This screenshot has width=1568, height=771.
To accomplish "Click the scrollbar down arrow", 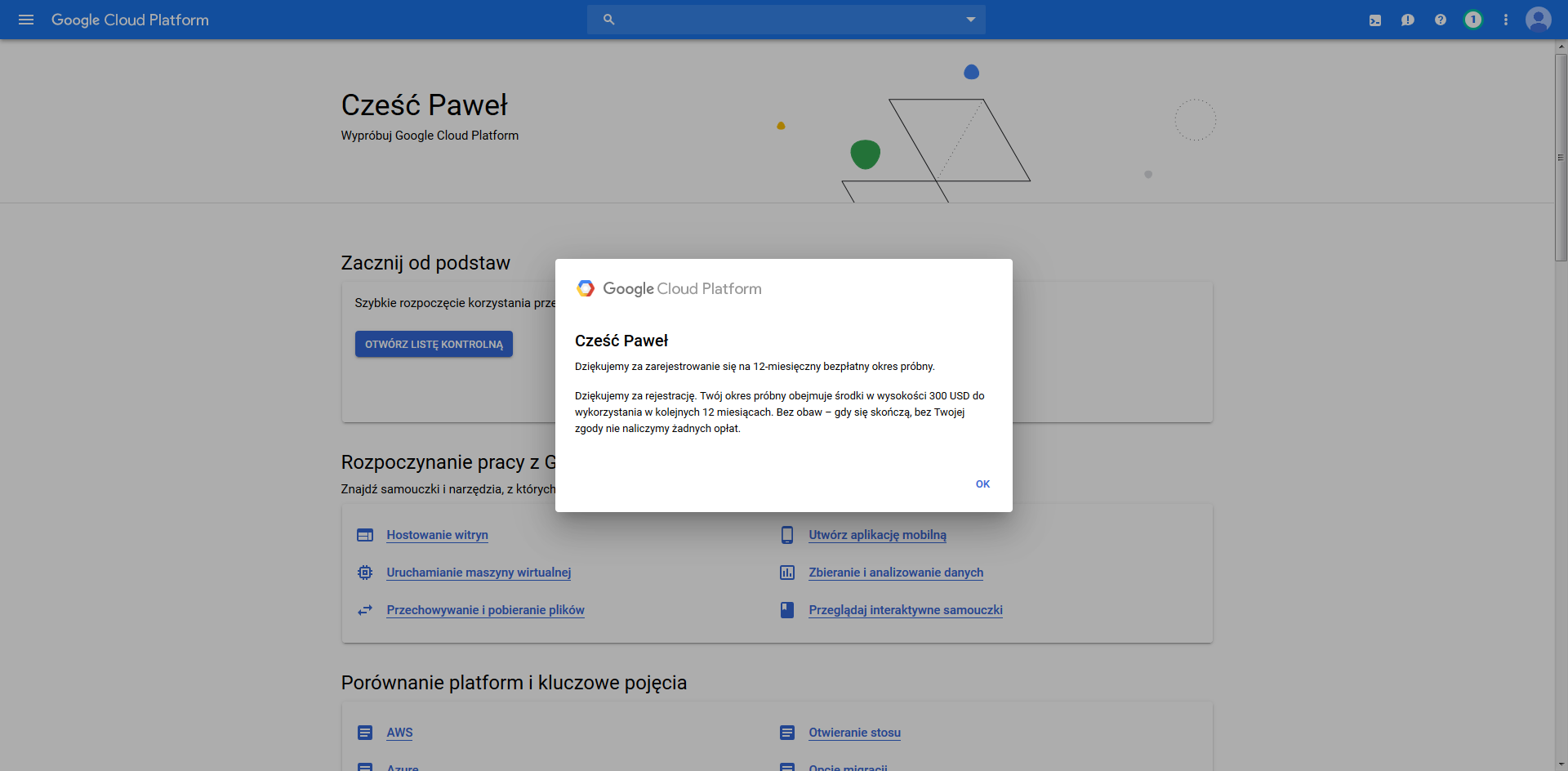I will (1561, 764).
